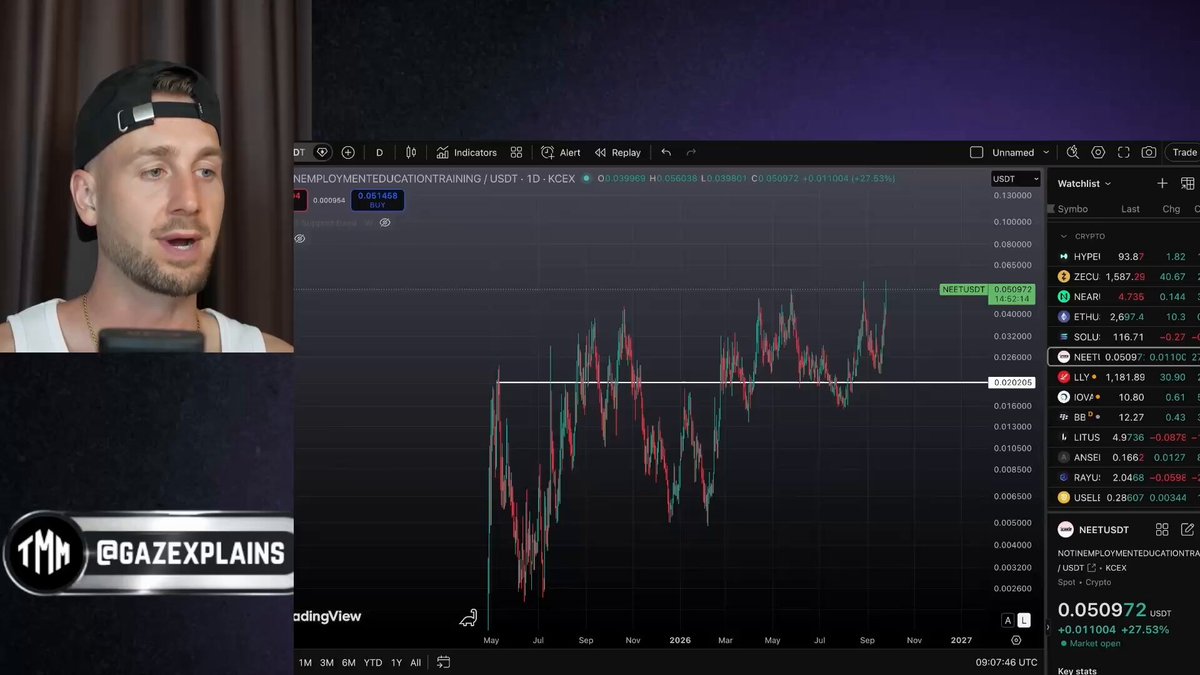Toggle the lower eye visibility icon on chart
Screen dimensions: 1200x675
(300, 239)
